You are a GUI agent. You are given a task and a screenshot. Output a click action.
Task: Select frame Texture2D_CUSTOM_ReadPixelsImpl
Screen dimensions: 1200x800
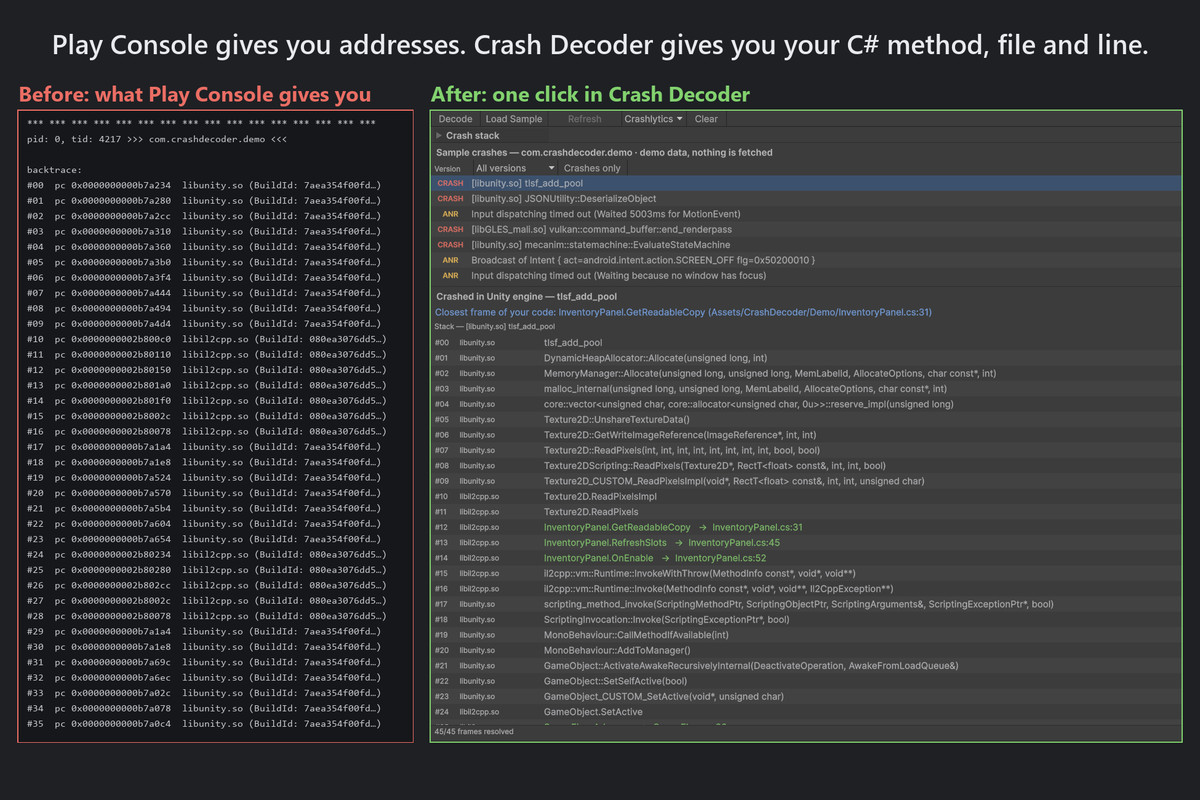(807, 481)
